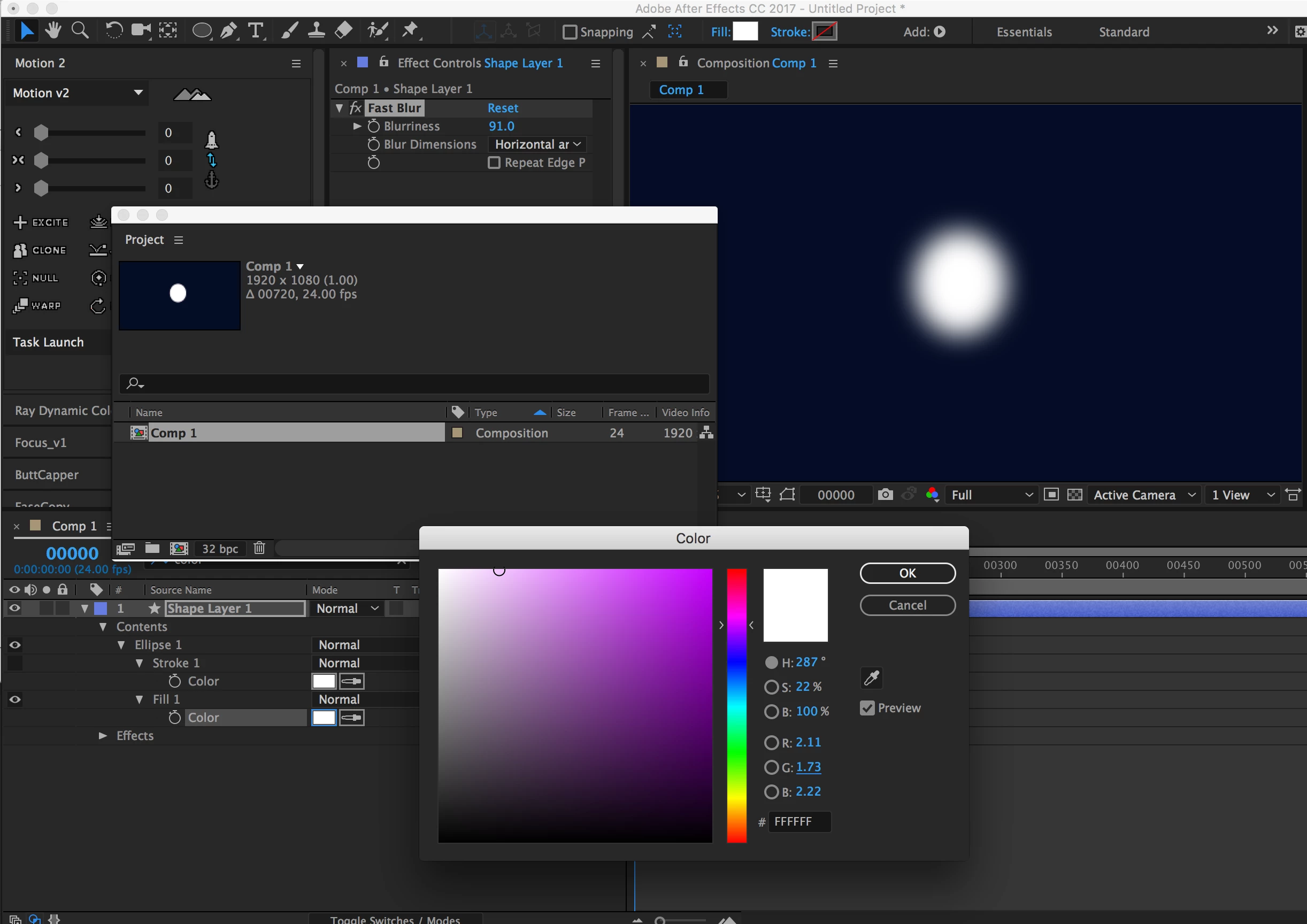
Task: Hide Shape Layer 1 with eye icon
Action: coord(15,608)
